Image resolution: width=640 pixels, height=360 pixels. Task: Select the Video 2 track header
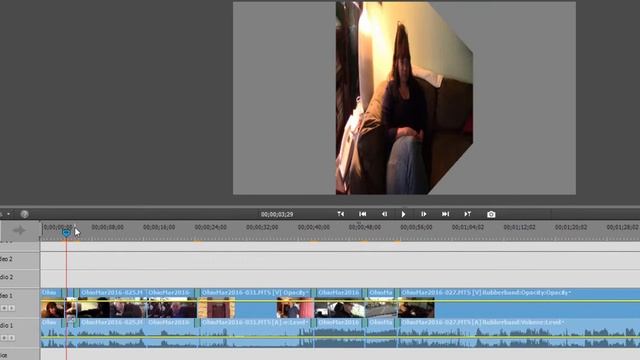pos(20,259)
